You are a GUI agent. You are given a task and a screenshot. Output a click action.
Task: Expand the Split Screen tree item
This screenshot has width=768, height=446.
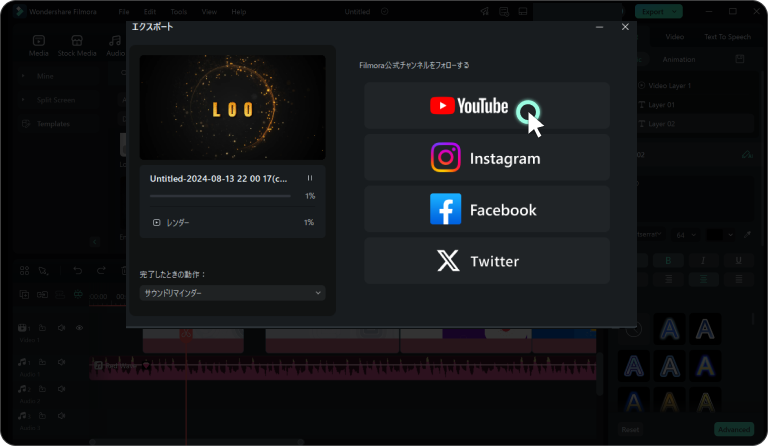(23, 100)
